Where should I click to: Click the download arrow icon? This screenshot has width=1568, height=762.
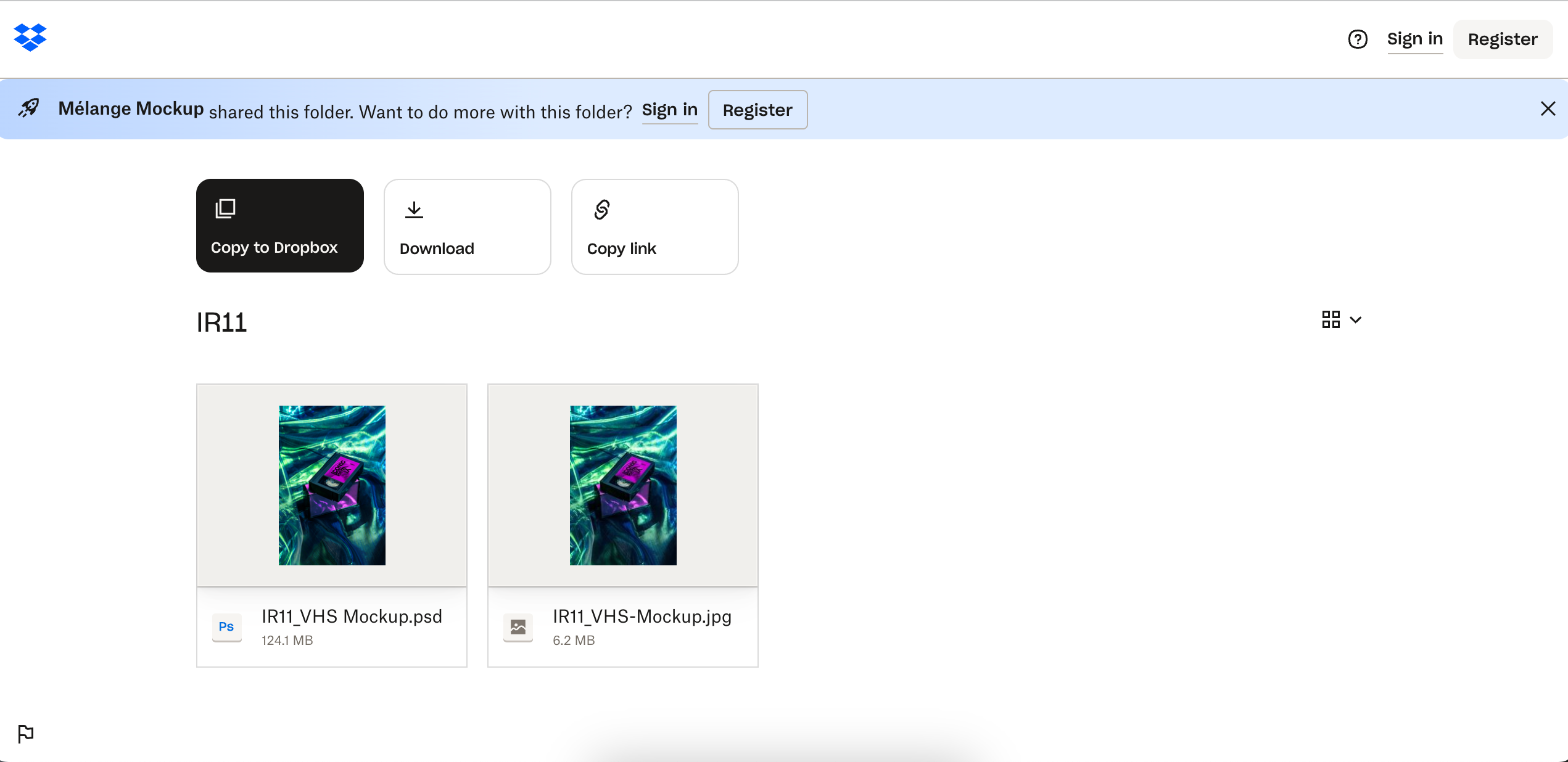pos(414,210)
